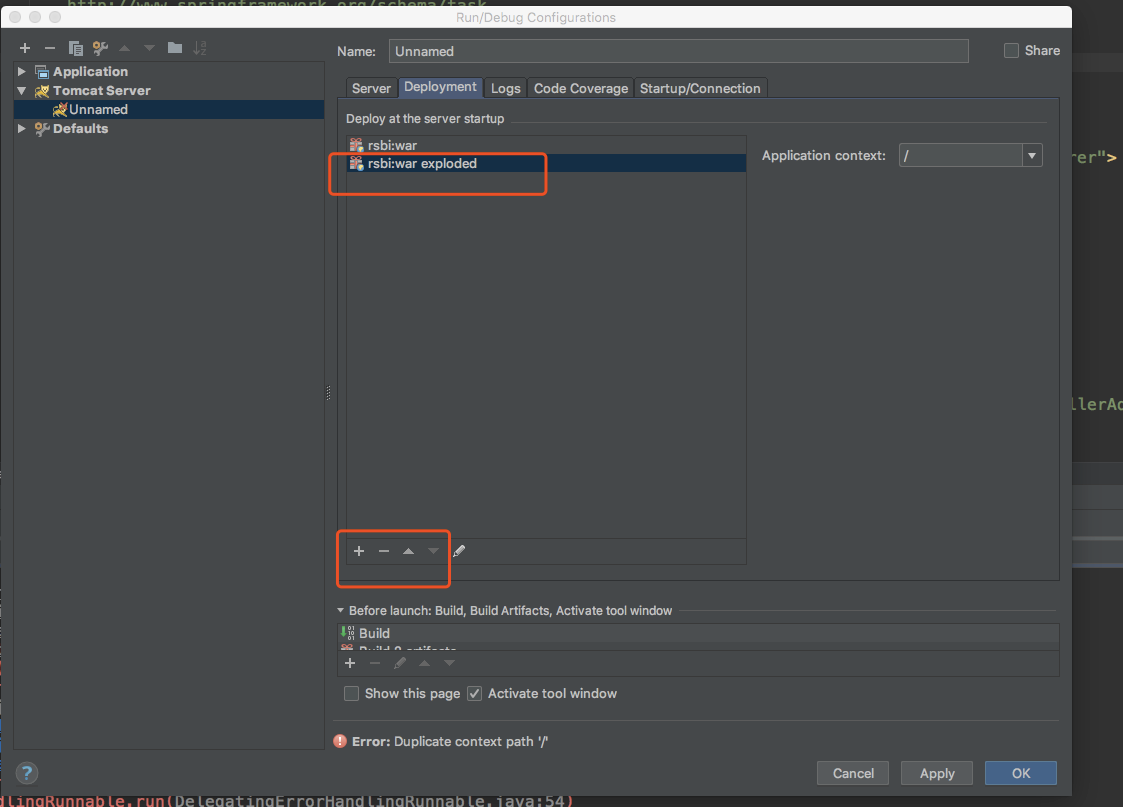The width and height of the screenshot is (1123, 807).
Task: Copy the Unnamed configuration
Action: tap(75, 47)
